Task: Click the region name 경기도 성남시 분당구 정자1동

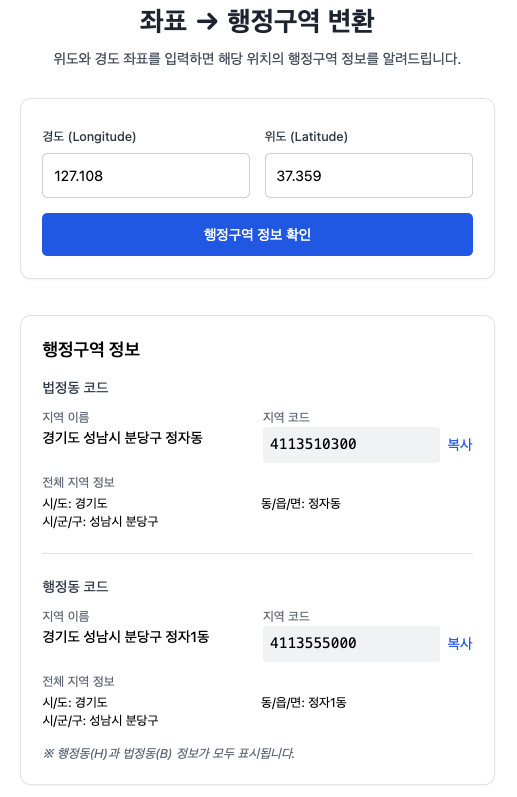Action: pyautogui.click(x=126, y=637)
